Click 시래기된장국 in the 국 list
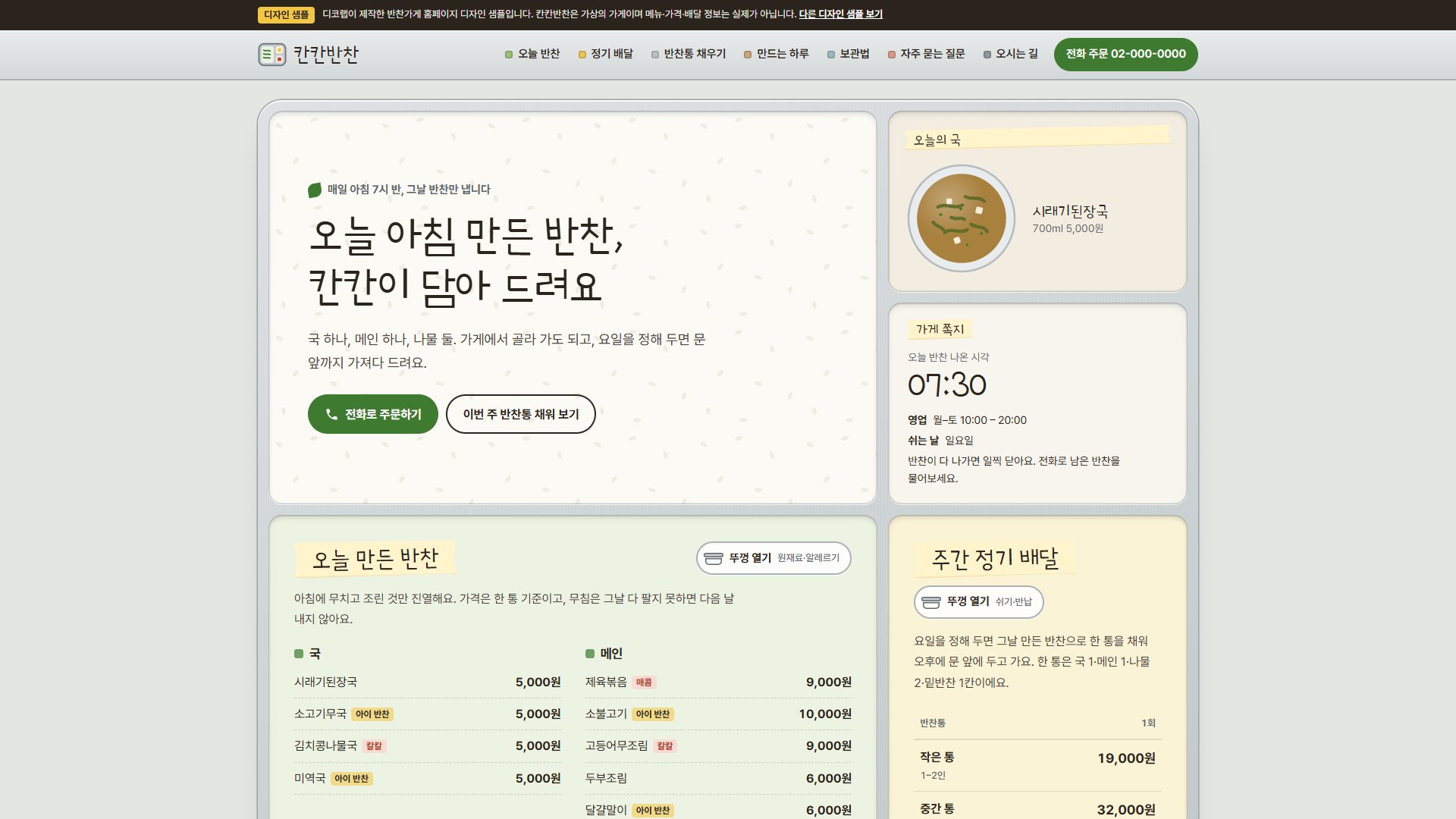The height and width of the screenshot is (819, 1456). pyautogui.click(x=325, y=682)
